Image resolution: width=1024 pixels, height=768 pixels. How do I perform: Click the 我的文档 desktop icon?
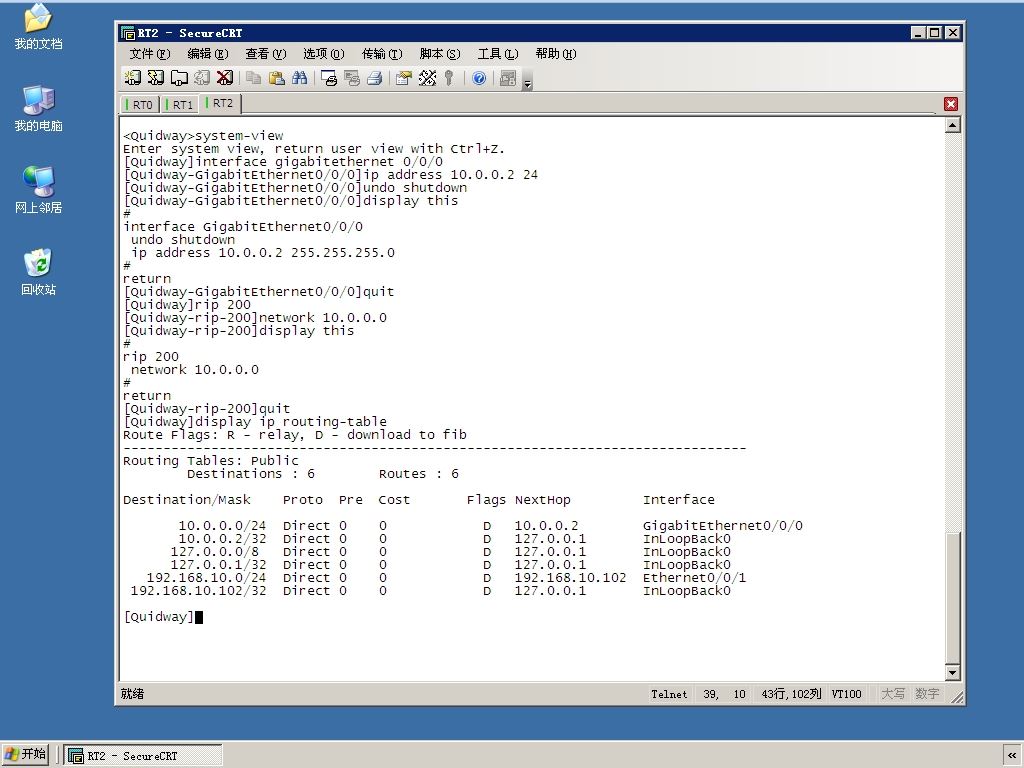tap(39, 27)
